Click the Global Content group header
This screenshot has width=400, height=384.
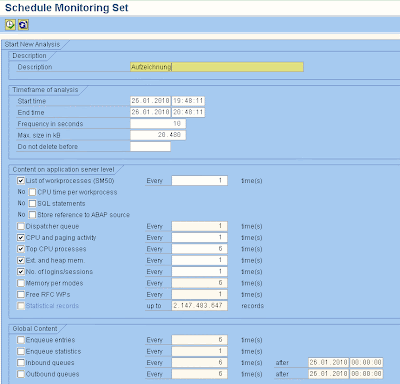click(x=35, y=329)
